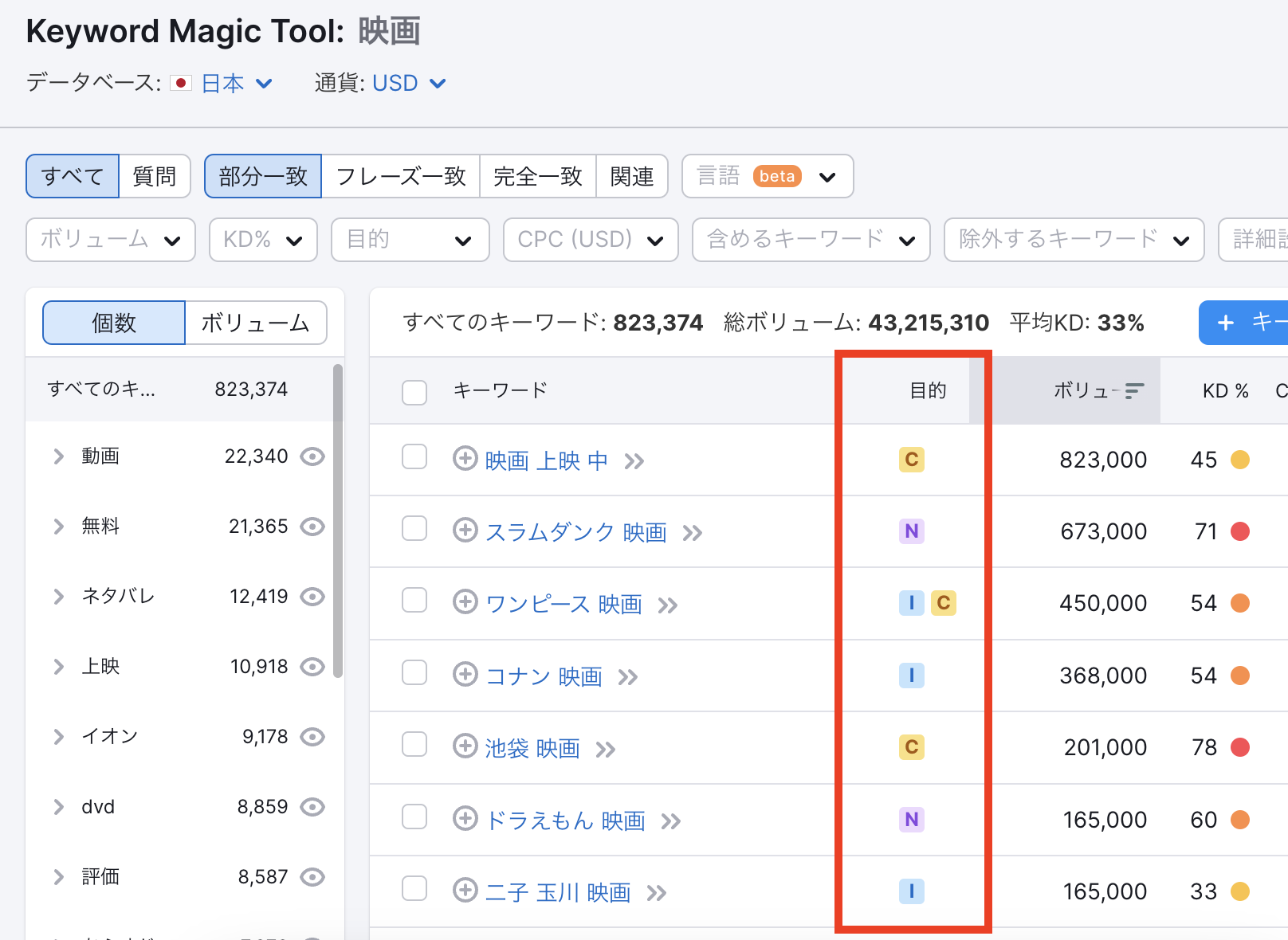Expand the ネタバレ keyword group
This screenshot has height=940, width=1288.
tap(58, 597)
